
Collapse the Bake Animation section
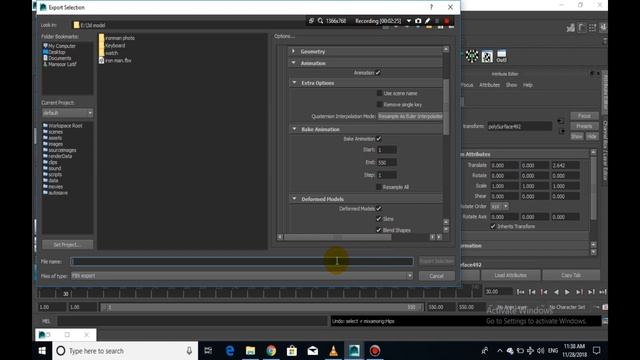(294, 129)
